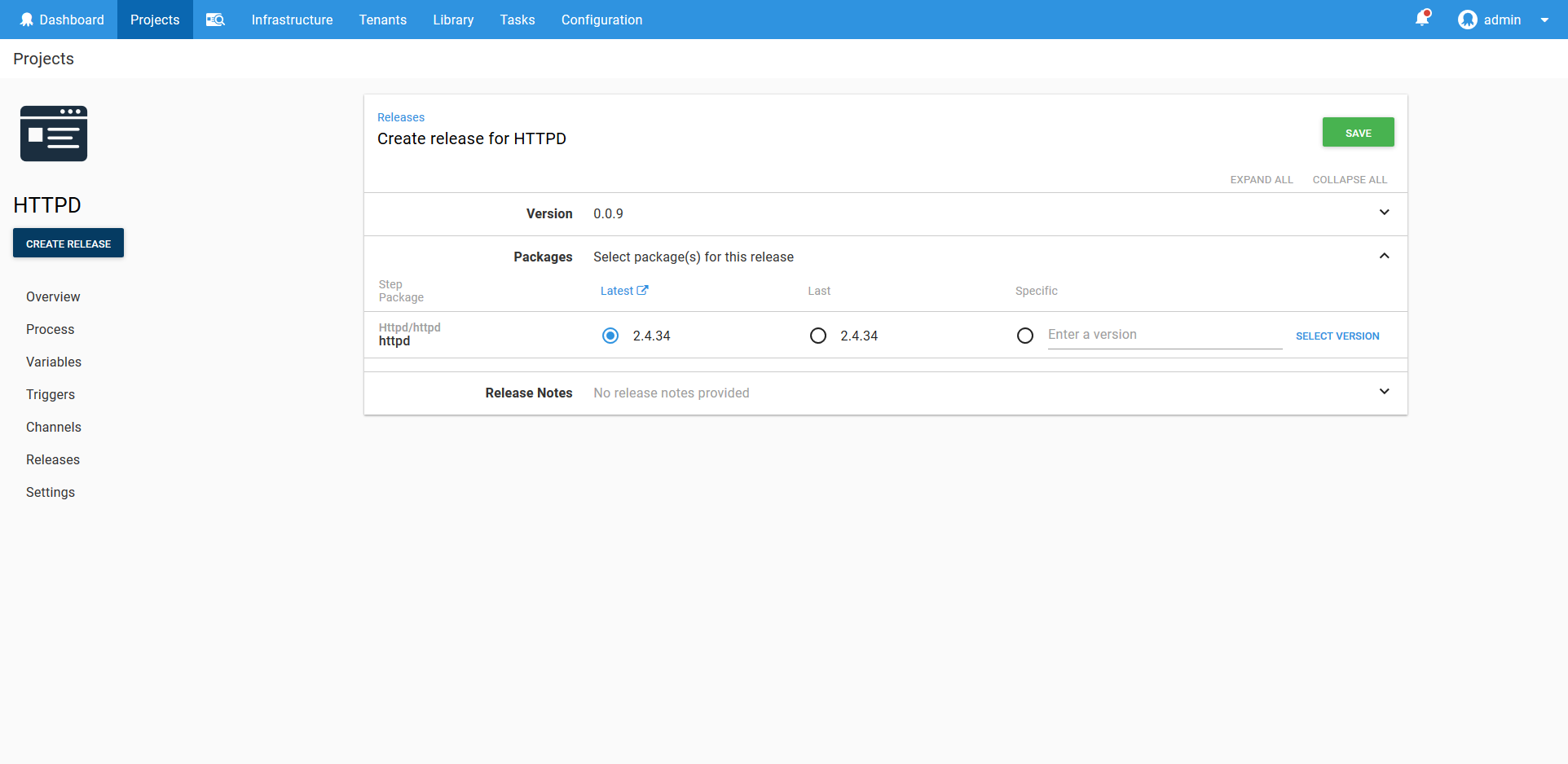Screen dimensions: 1568x764
Task: Collapse the Packages section chevron
Action: click(x=1384, y=256)
